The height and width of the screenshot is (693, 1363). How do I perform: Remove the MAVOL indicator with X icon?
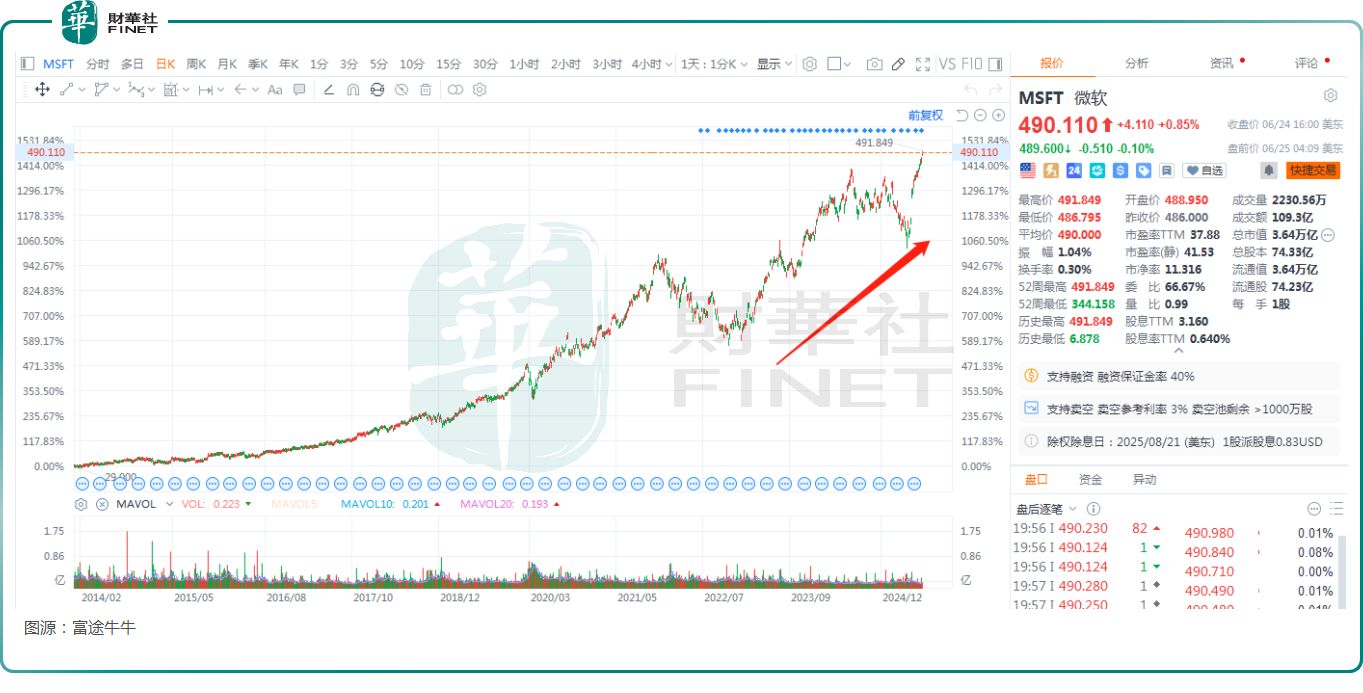click(102, 504)
